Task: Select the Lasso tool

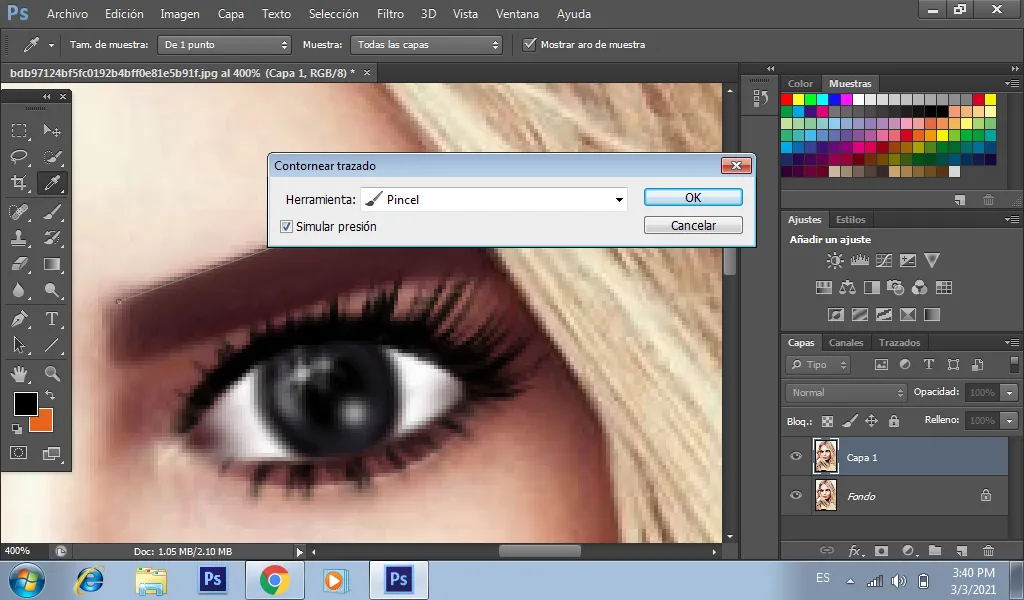Action: click(x=19, y=157)
